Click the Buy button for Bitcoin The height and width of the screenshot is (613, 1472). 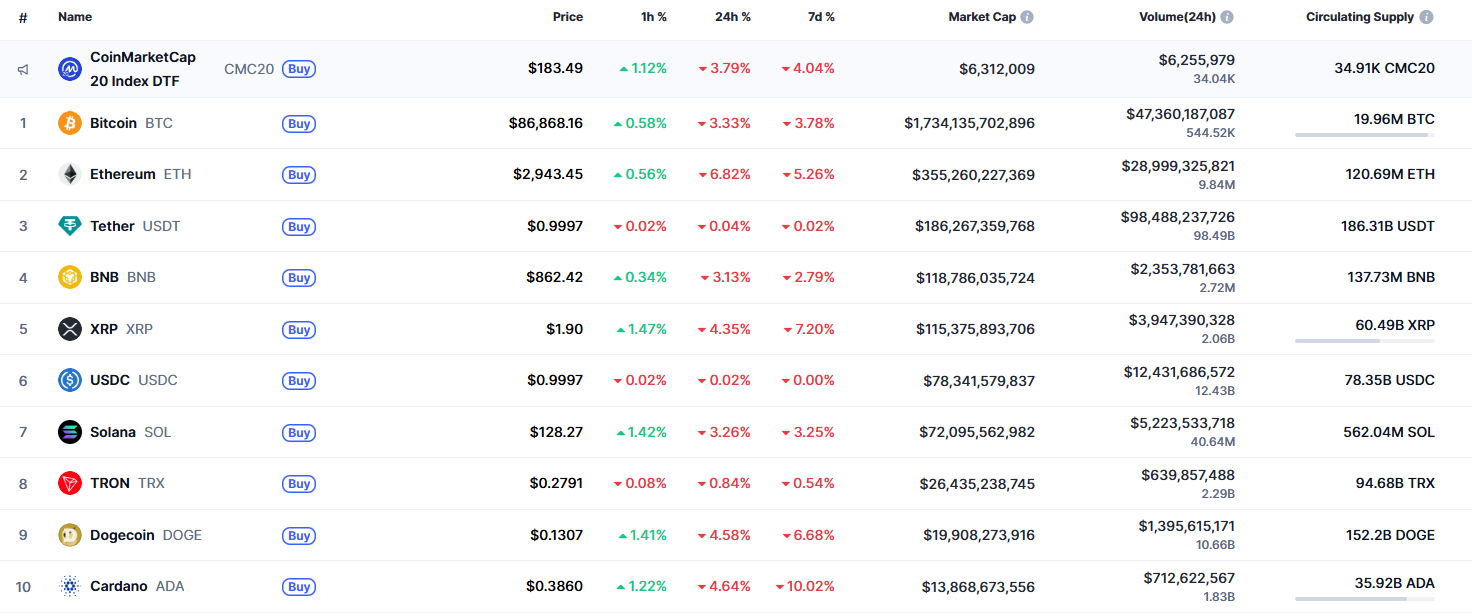[x=298, y=123]
